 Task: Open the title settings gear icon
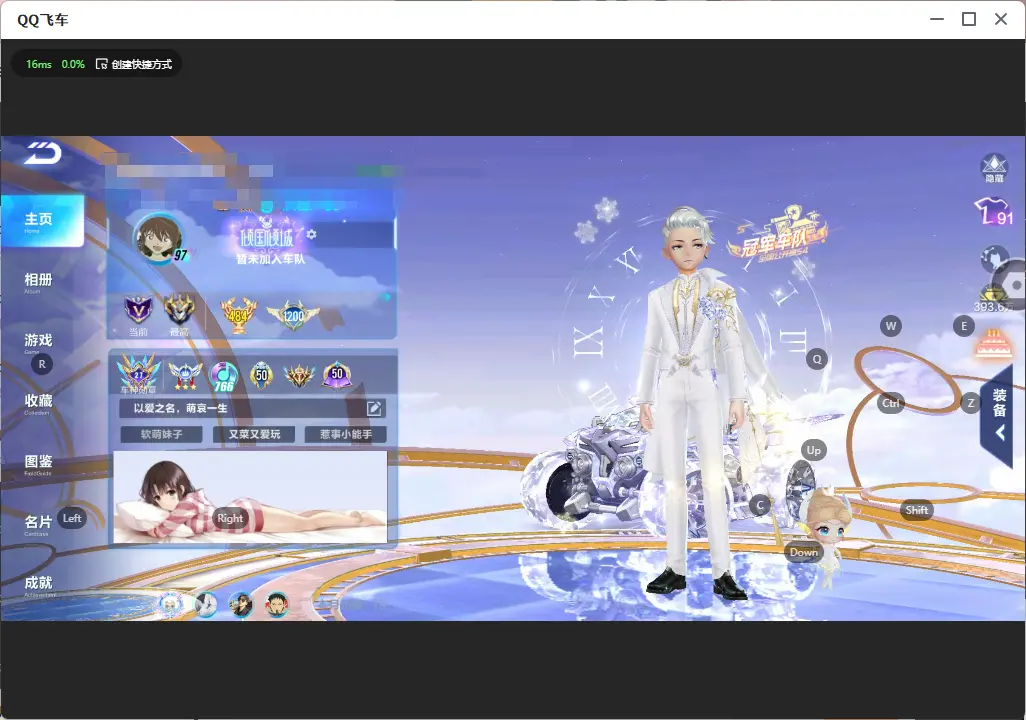(311, 234)
